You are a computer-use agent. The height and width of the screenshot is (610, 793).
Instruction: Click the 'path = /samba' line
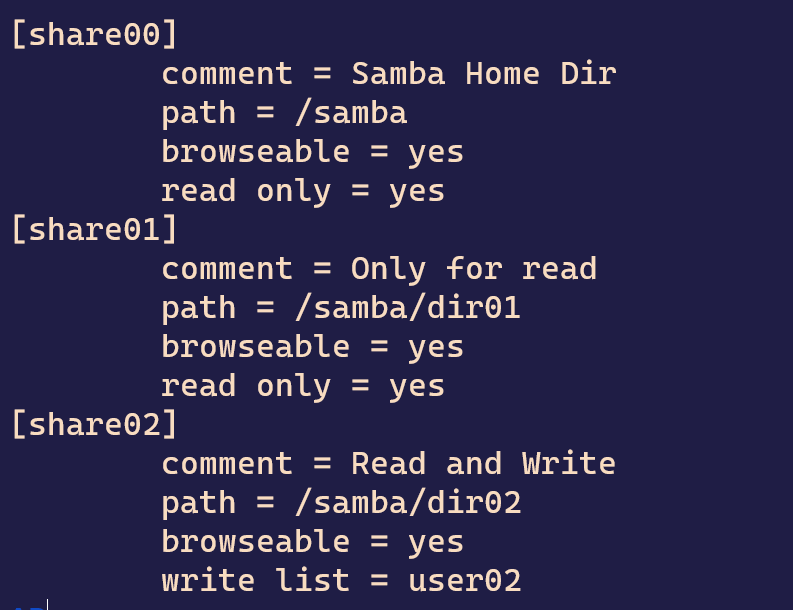coord(284,113)
